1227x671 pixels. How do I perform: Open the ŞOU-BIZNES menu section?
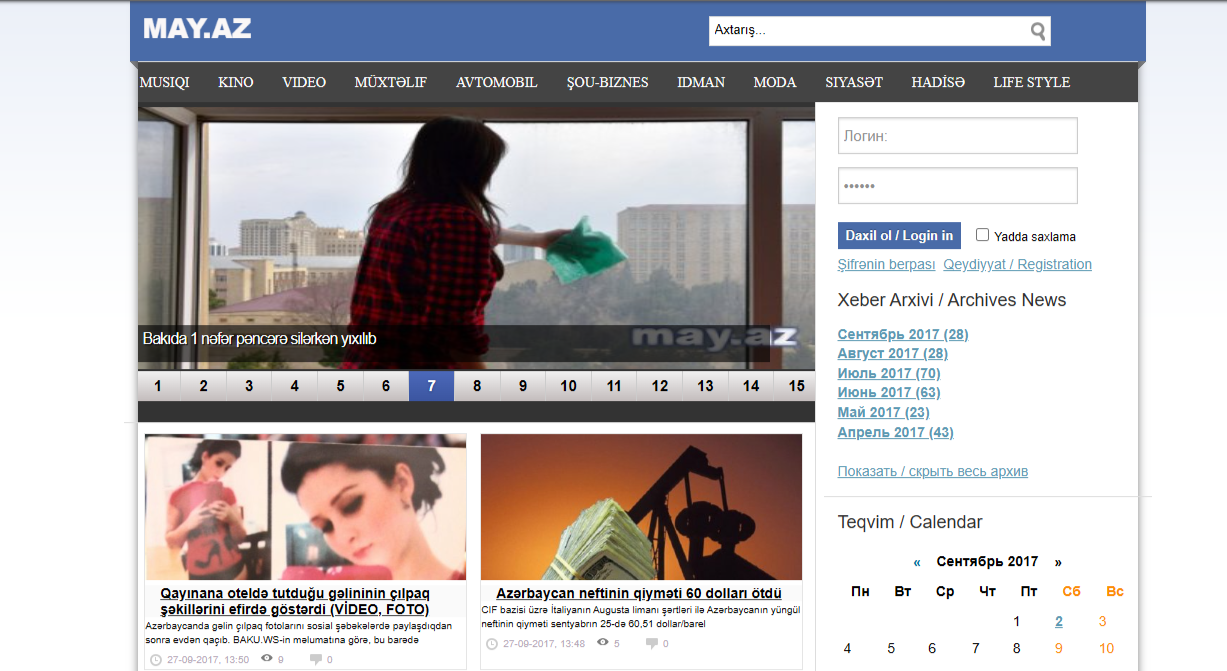tap(607, 82)
